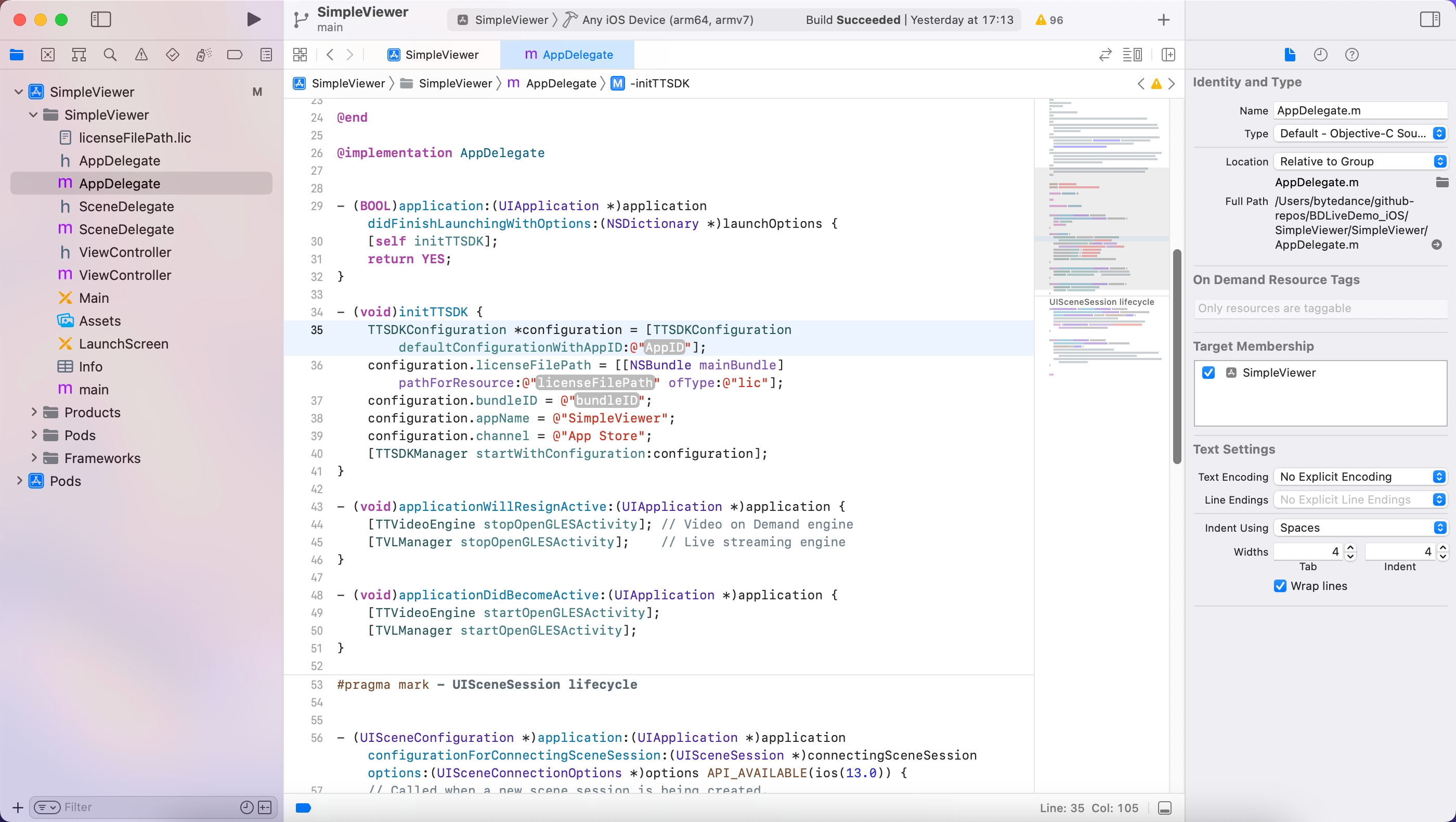
Task: Uncheck SimpleViewer target membership checkbox
Action: pyautogui.click(x=1208, y=373)
